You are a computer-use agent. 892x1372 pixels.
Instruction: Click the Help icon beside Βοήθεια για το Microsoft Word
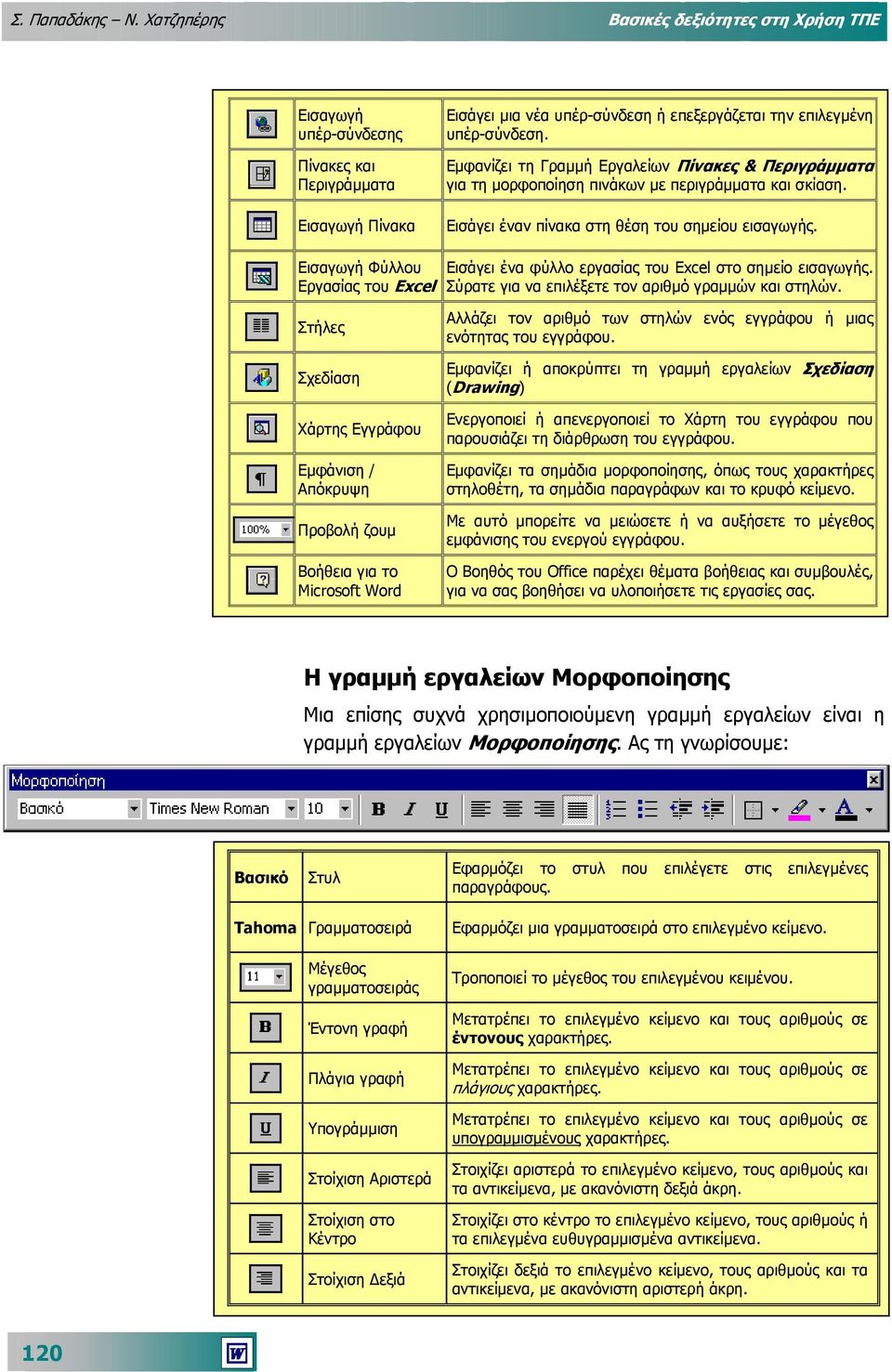[x=263, y=580]
